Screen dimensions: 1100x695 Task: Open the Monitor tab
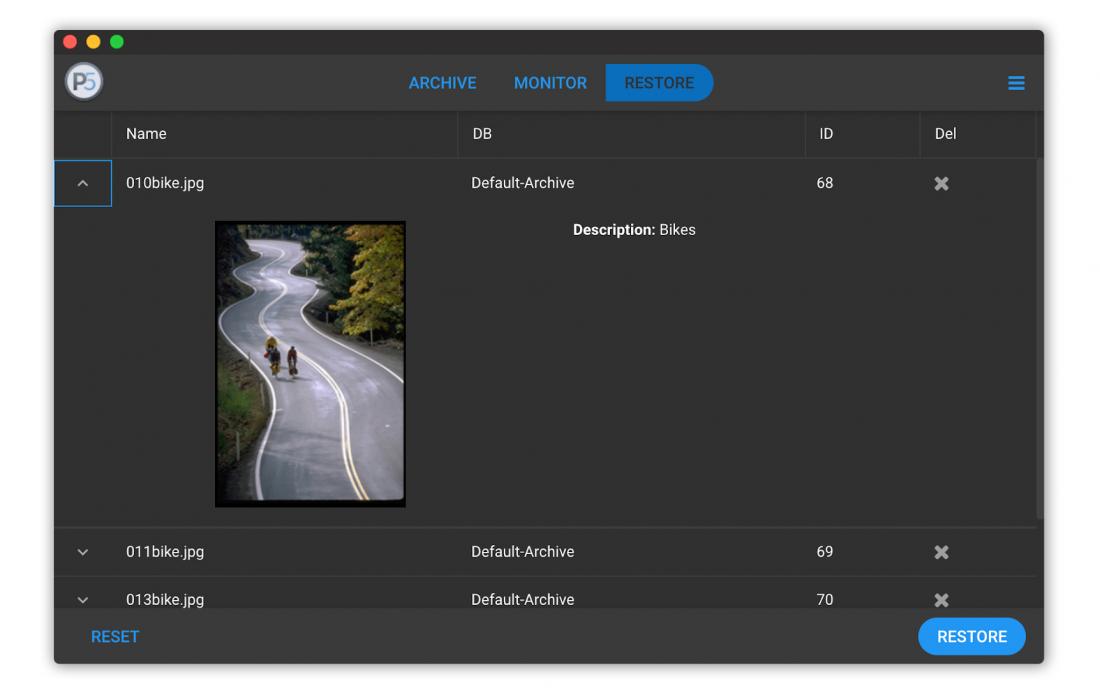(550, 83)
